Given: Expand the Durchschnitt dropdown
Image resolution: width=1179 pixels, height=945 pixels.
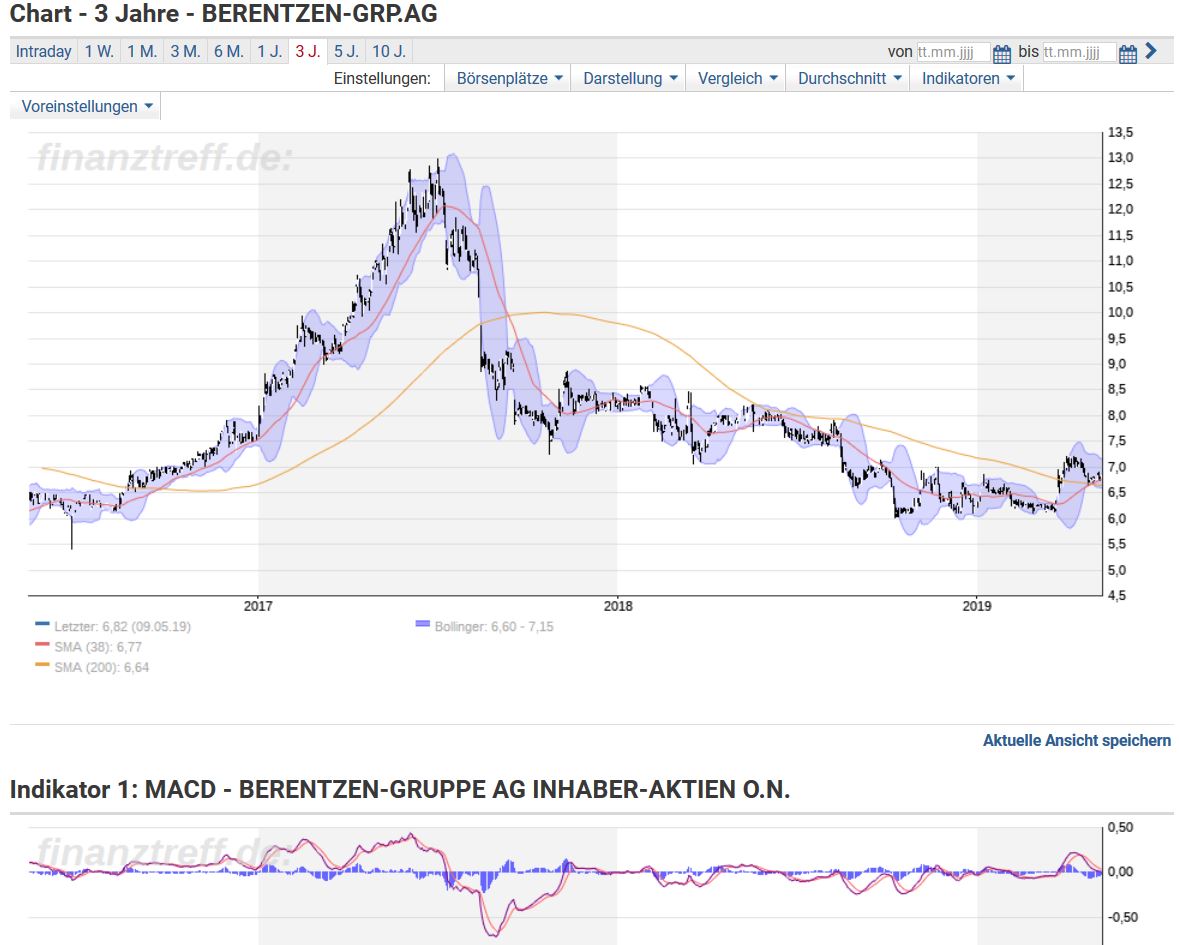Looking at the screenshot, I should pos(849,78).
